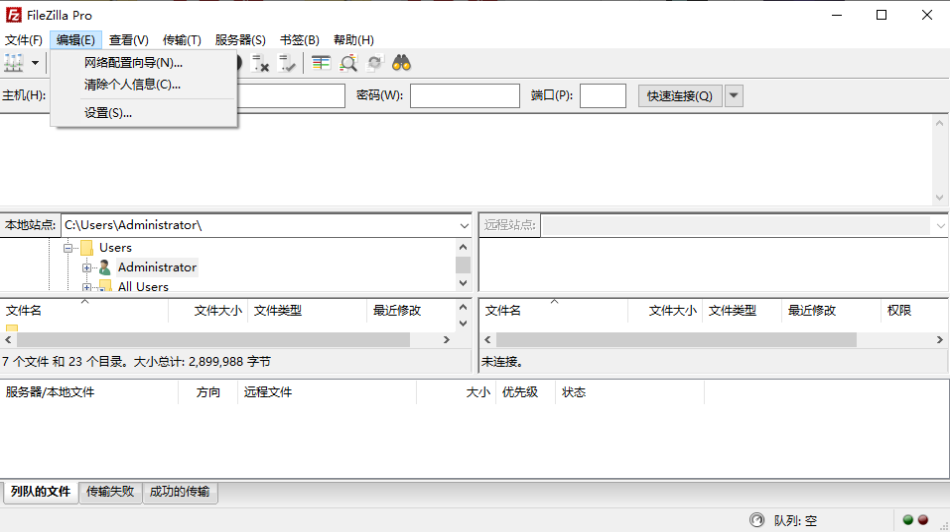Click the 端口(P) port field
The image size is (950, 532).
603,96
